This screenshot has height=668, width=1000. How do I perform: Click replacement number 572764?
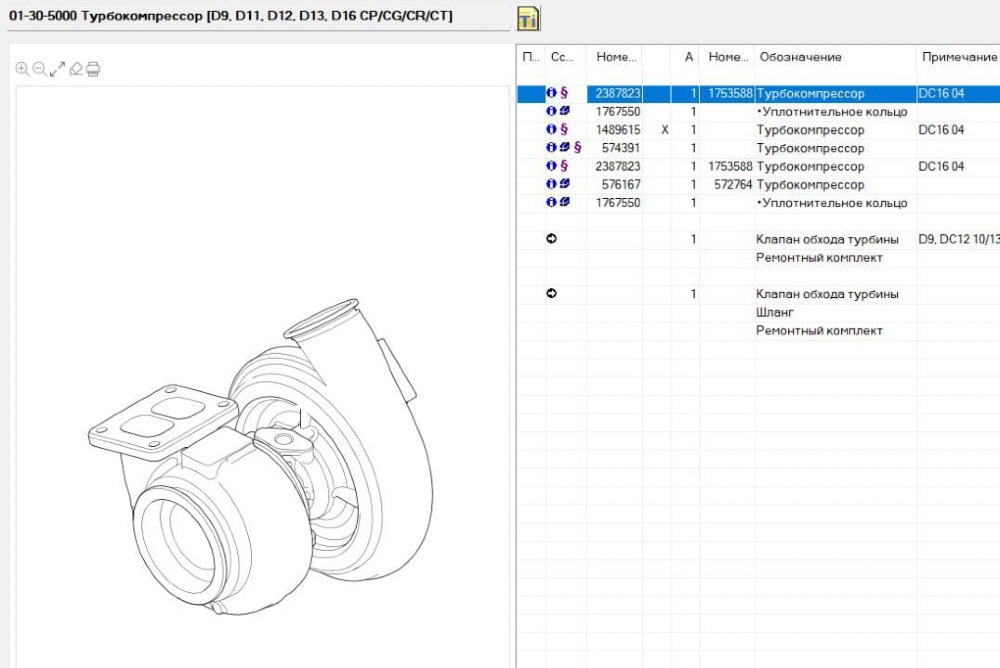click(729, 185)
